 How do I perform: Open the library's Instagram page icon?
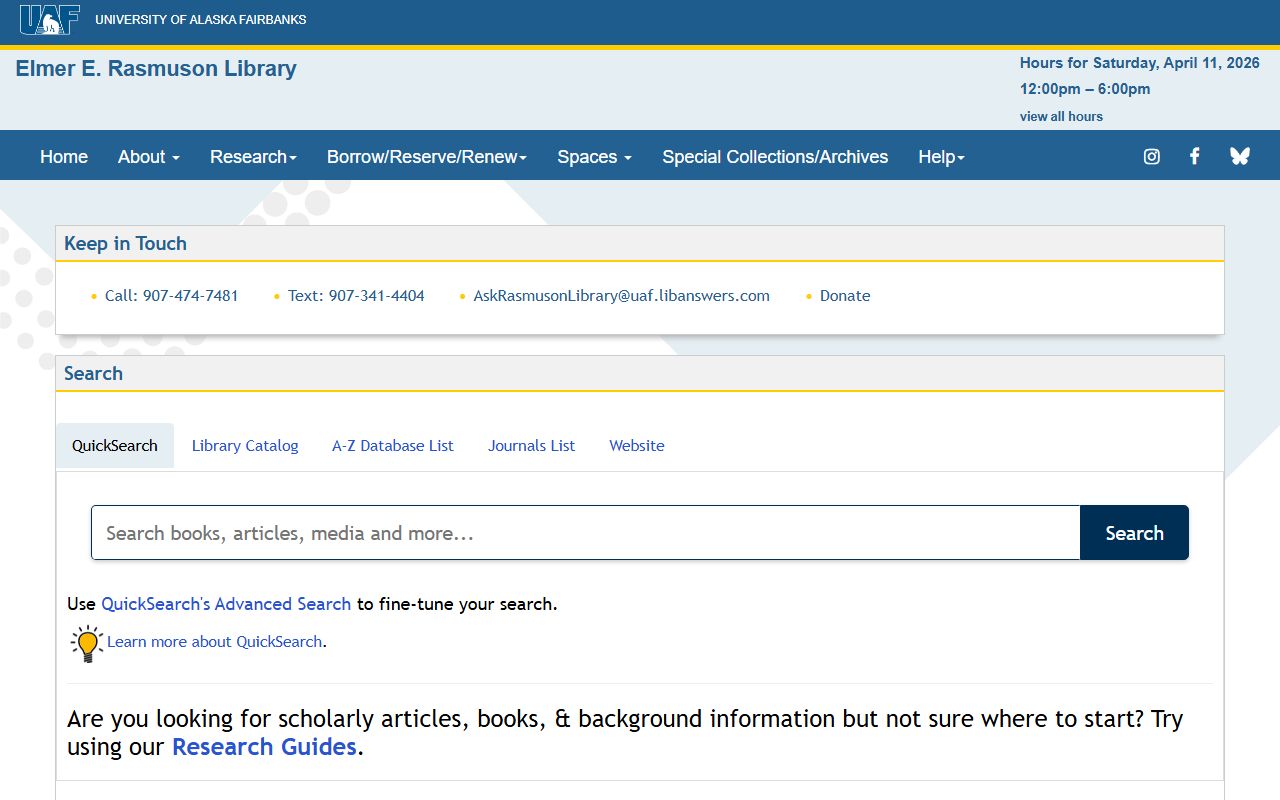click(1152, 156)
